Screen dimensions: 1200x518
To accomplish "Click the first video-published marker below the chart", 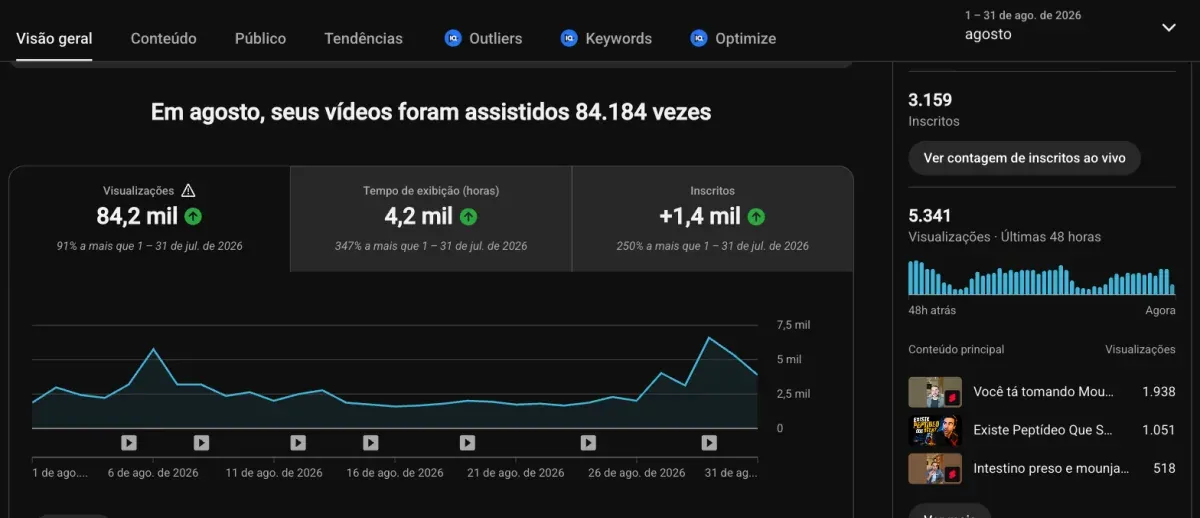I will (x=129, y=442).
